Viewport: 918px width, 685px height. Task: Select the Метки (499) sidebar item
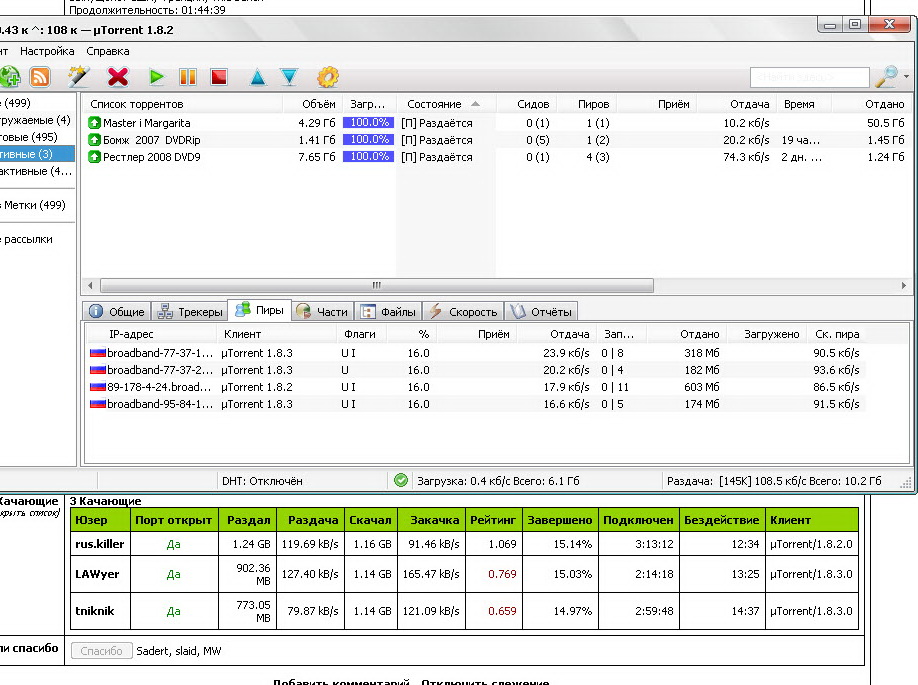point(37,205)
